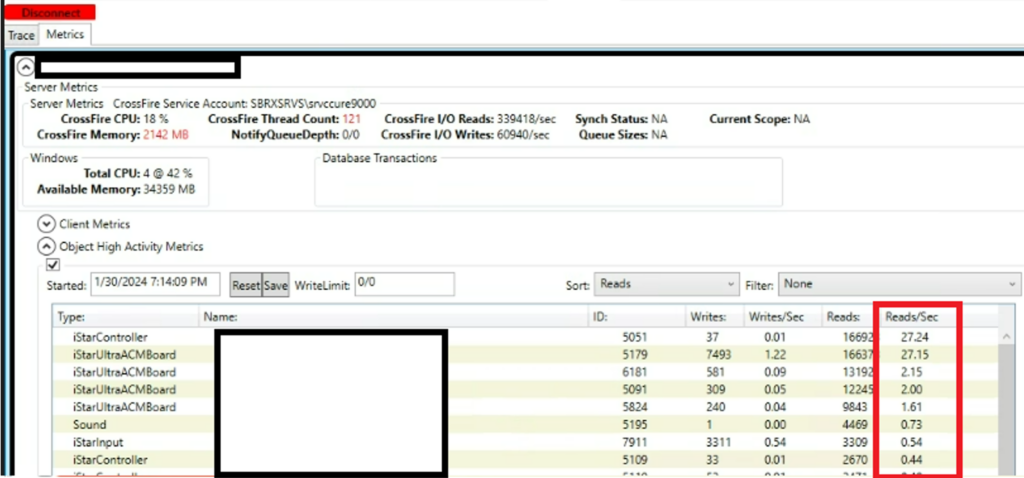Image resolution: width=1024 pixels, height=478 pixels.
Task: Click the red Disconnect button
Action: coord(50,13)
